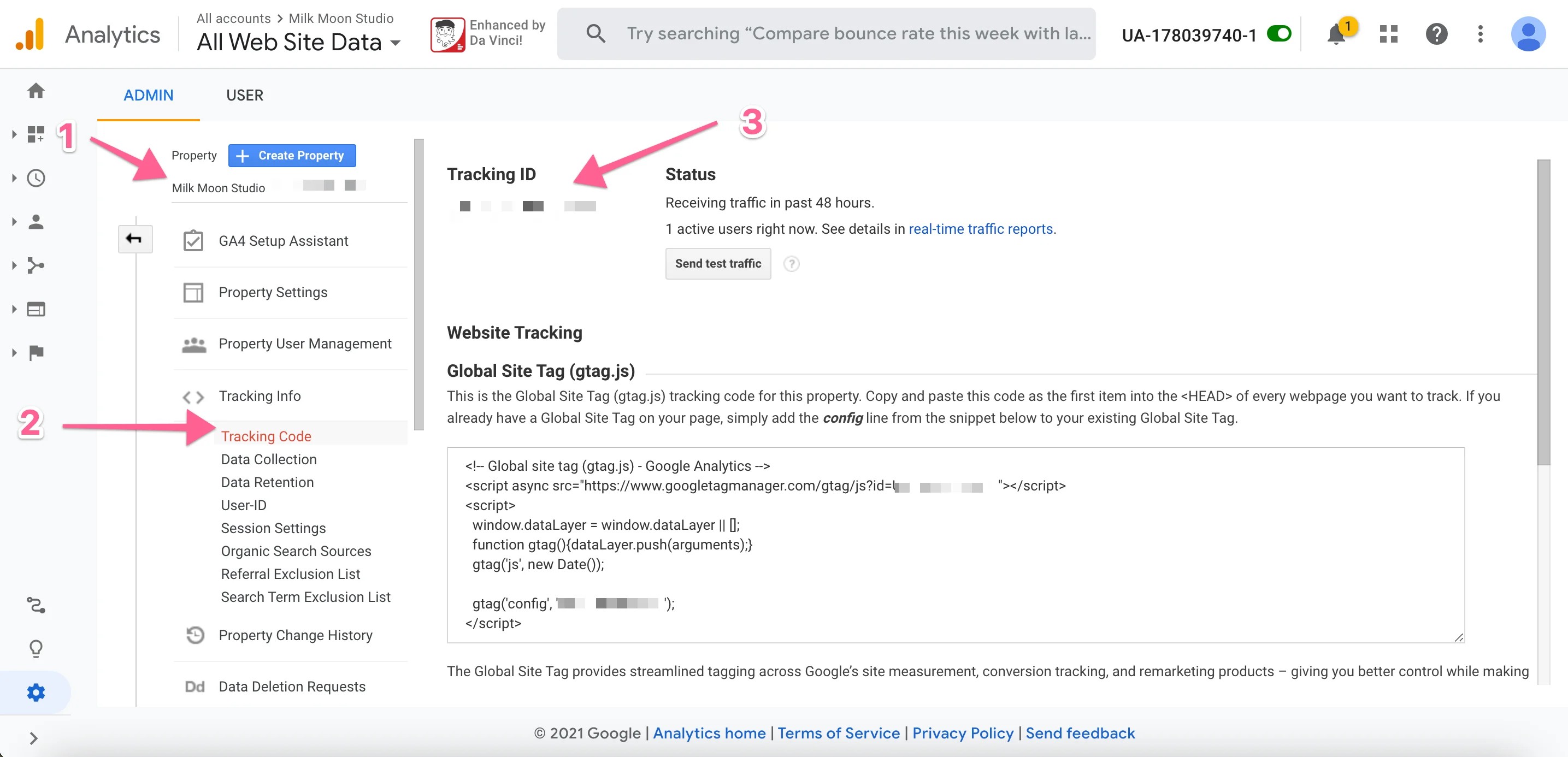
Task: Click the back arrow above GA4 Setup Assistant
Action: click(x=134, y=239)
